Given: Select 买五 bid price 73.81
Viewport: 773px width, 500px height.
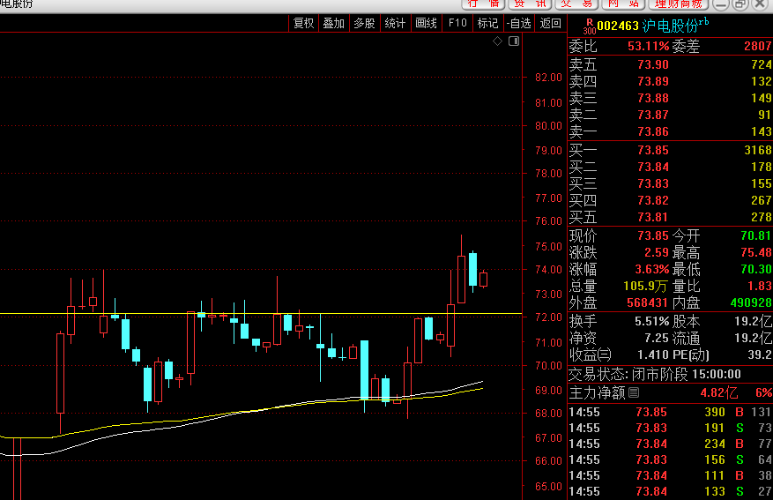Looking at the screenshot, I should click(x=653, y=217).
